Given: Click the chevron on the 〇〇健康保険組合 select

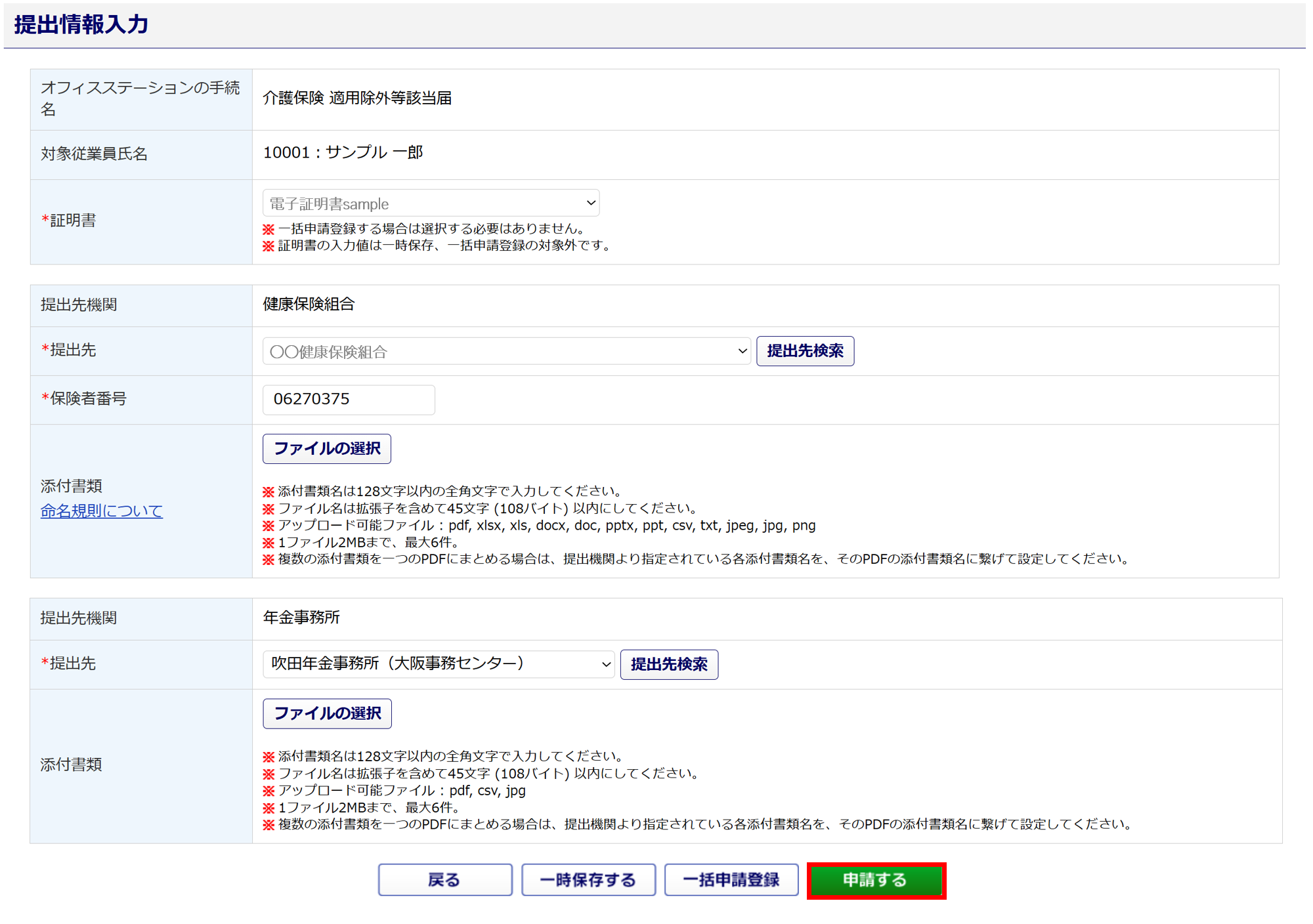Looking at the screenshot, I should (742, 351).
